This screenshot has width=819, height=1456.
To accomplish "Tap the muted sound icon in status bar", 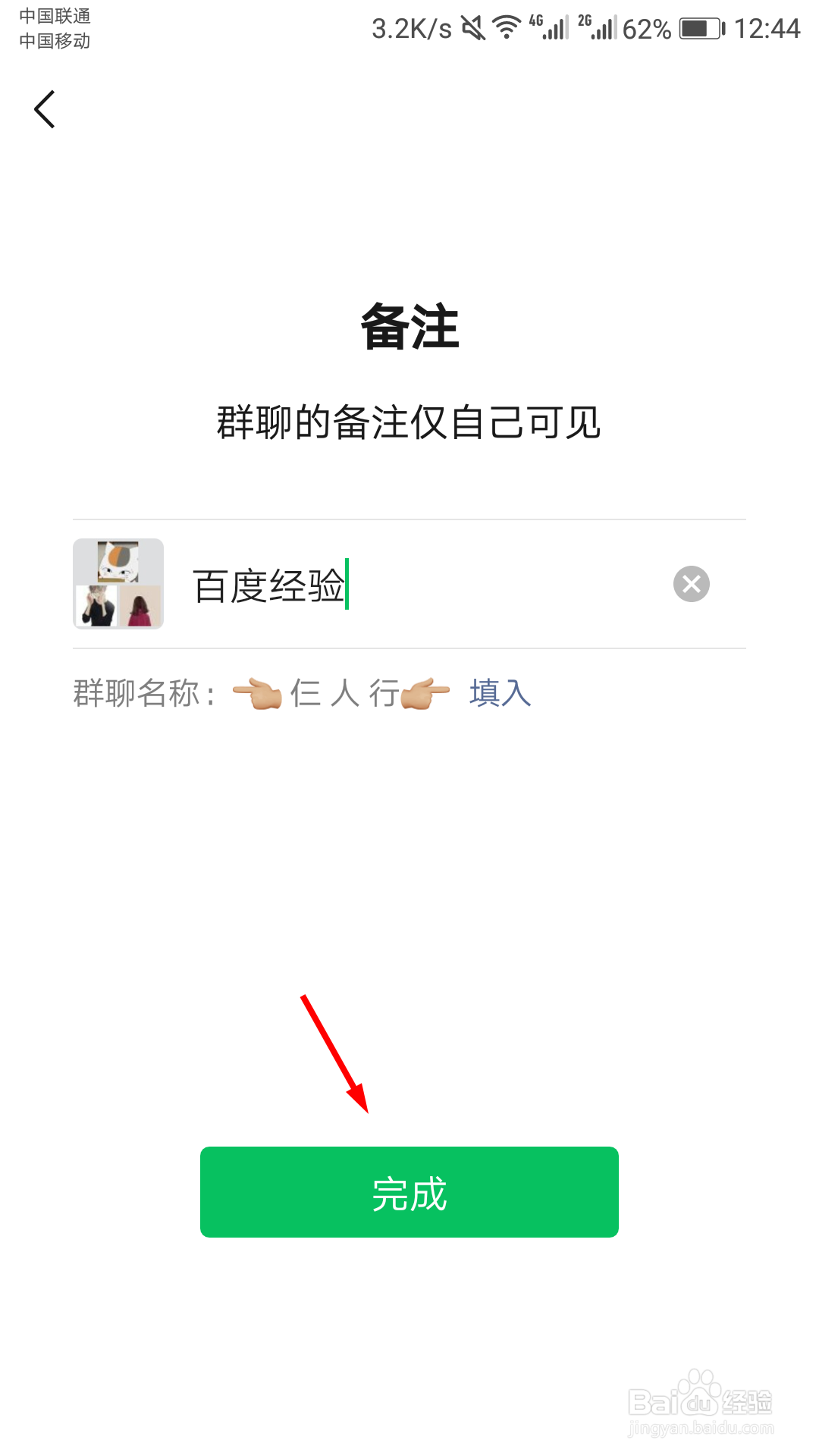I will coord(473,29).
